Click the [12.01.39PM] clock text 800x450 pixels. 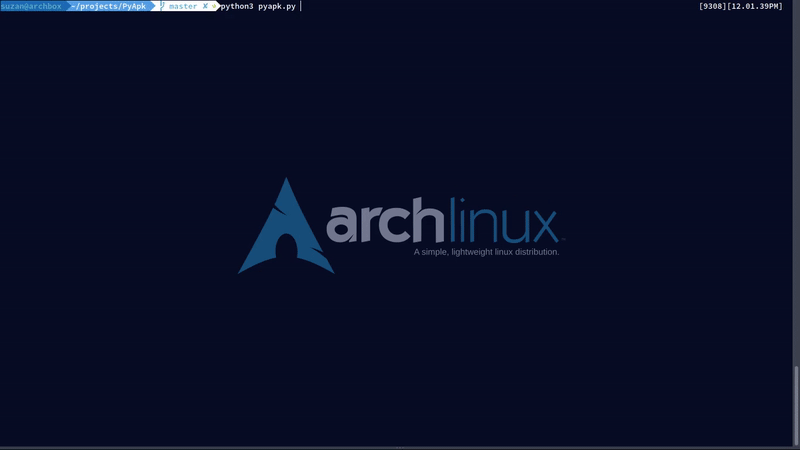coord(755,6)
